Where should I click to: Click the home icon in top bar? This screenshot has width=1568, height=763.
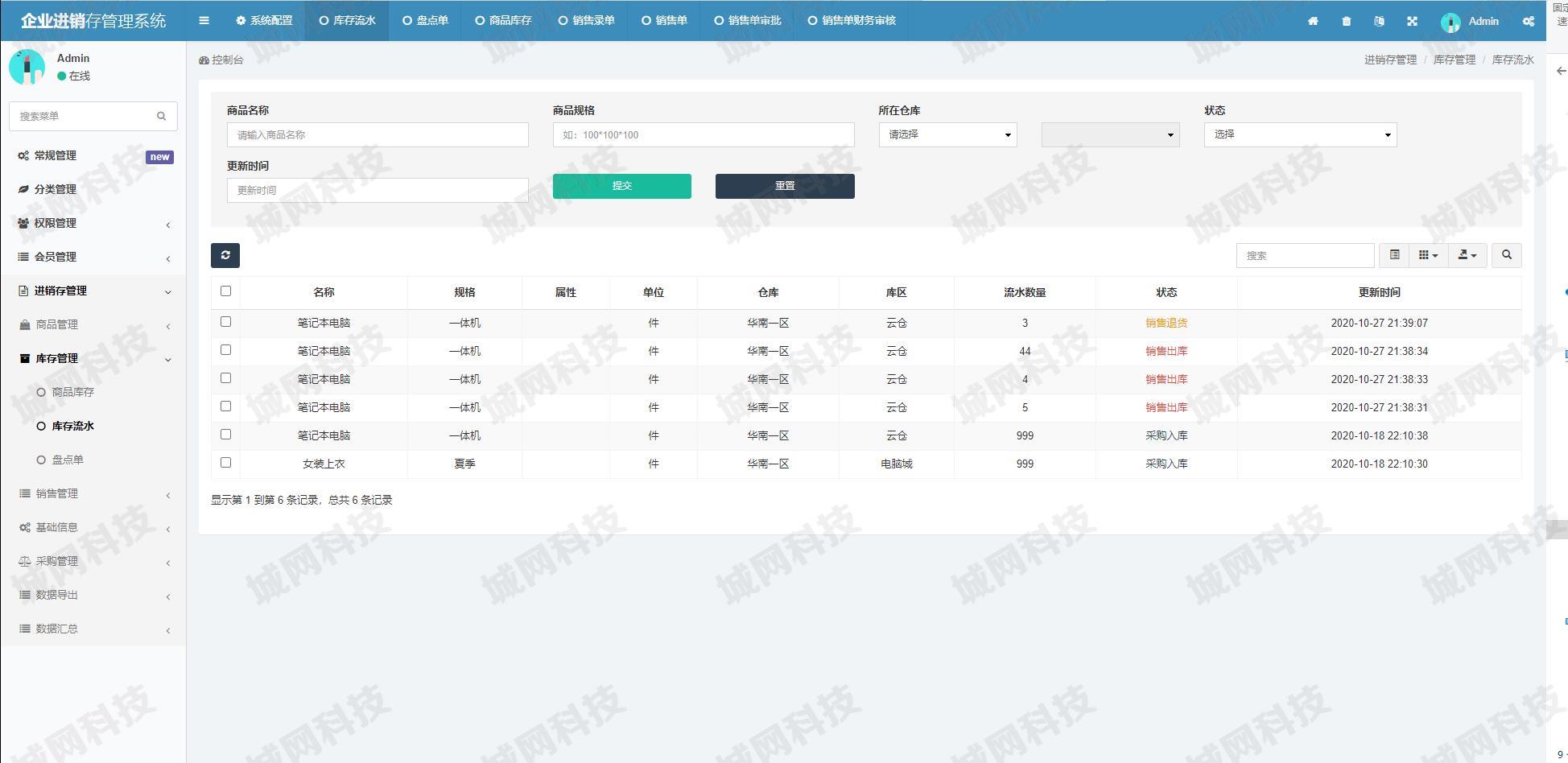(1313, 21)
